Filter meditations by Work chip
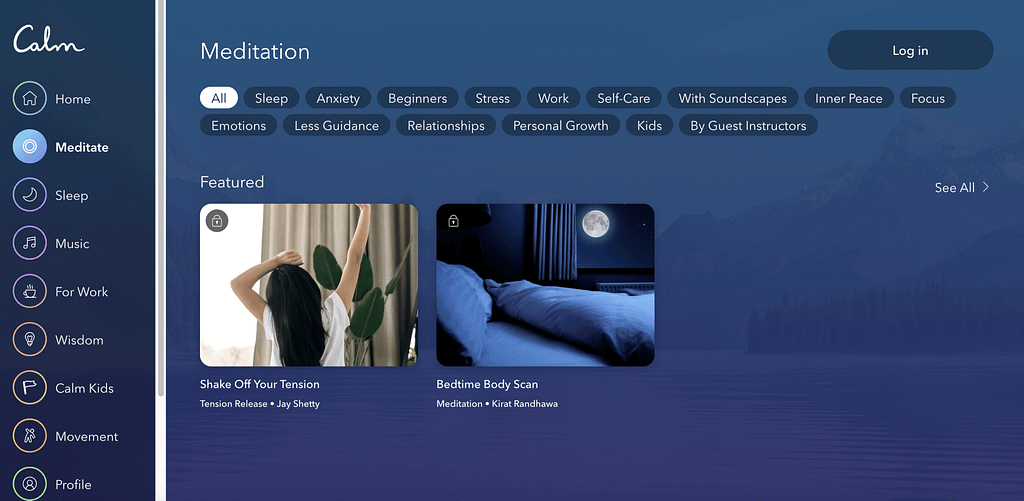Image resolution: width=1024 pixels, height=501 pixels. 553,98
